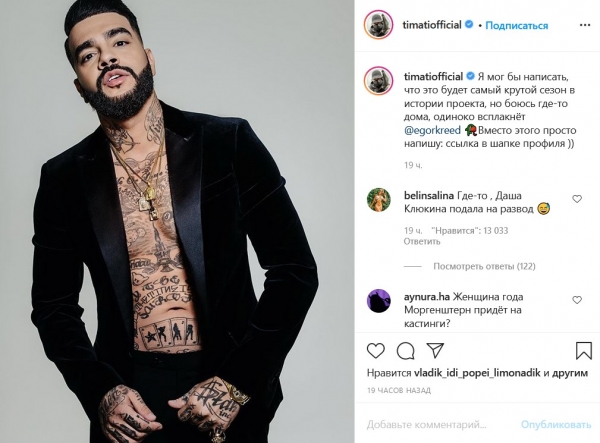Open aynura.ha's profile picture

378,301
